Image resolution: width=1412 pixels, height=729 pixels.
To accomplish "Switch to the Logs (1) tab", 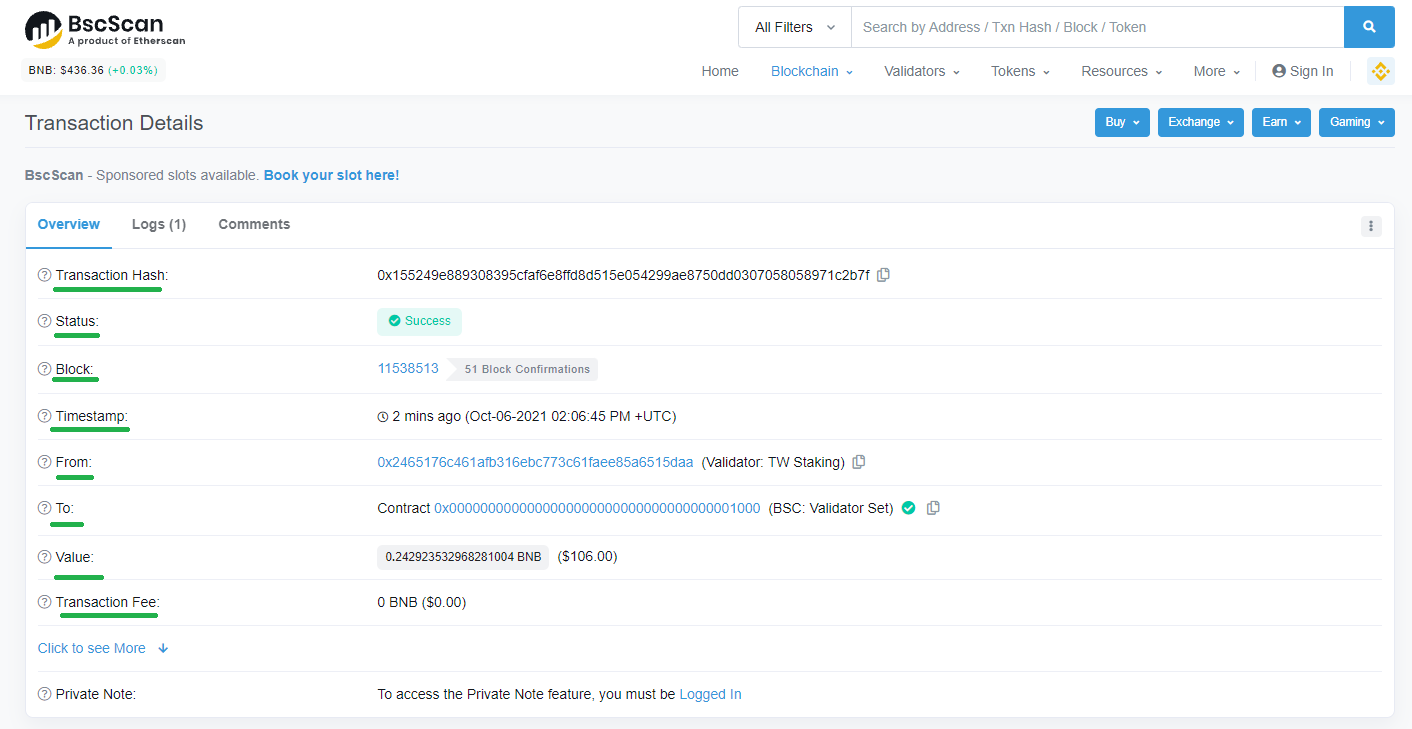I will (x=159, y=225).
